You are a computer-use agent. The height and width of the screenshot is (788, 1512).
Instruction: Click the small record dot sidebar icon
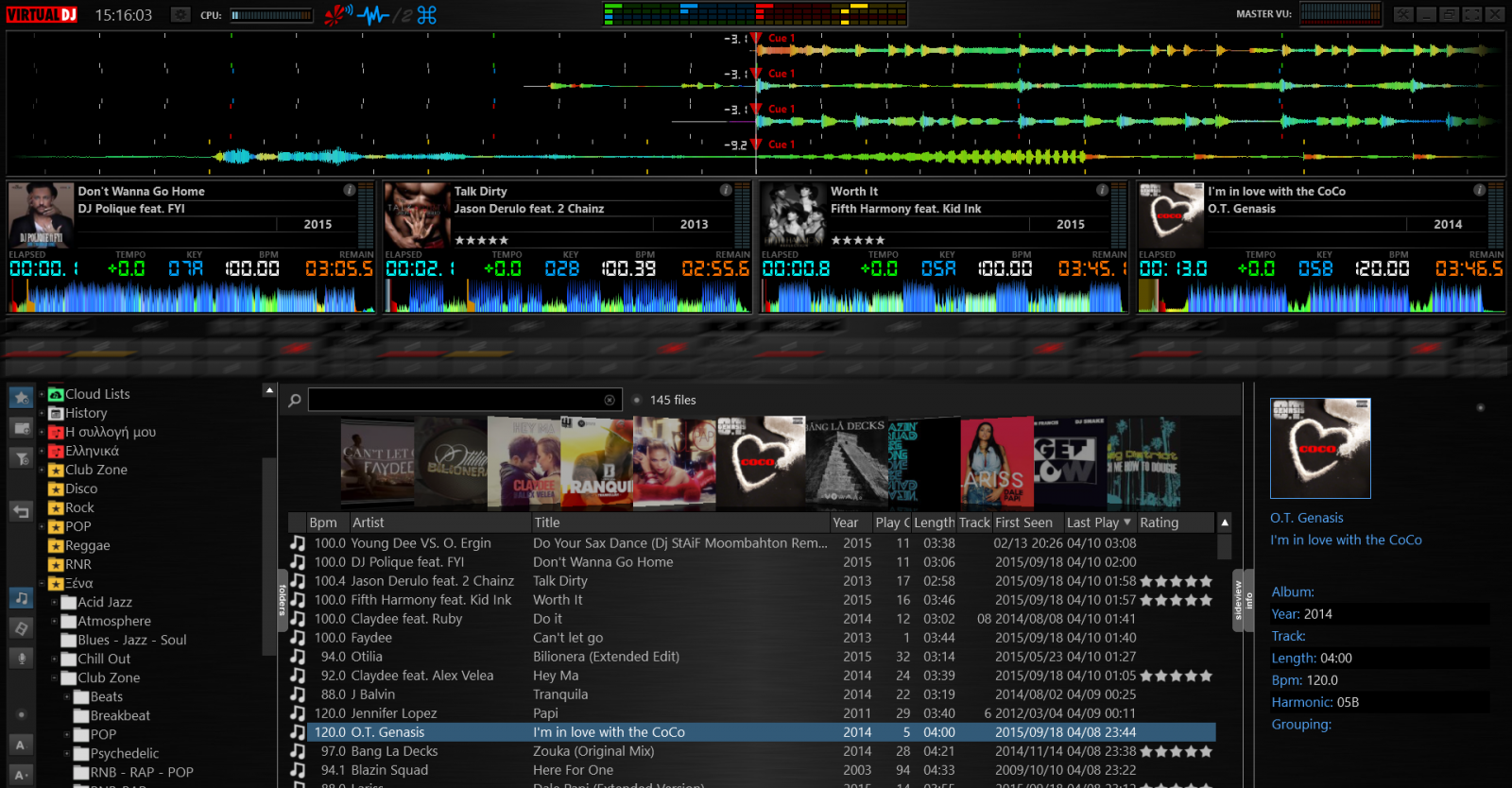21,714
